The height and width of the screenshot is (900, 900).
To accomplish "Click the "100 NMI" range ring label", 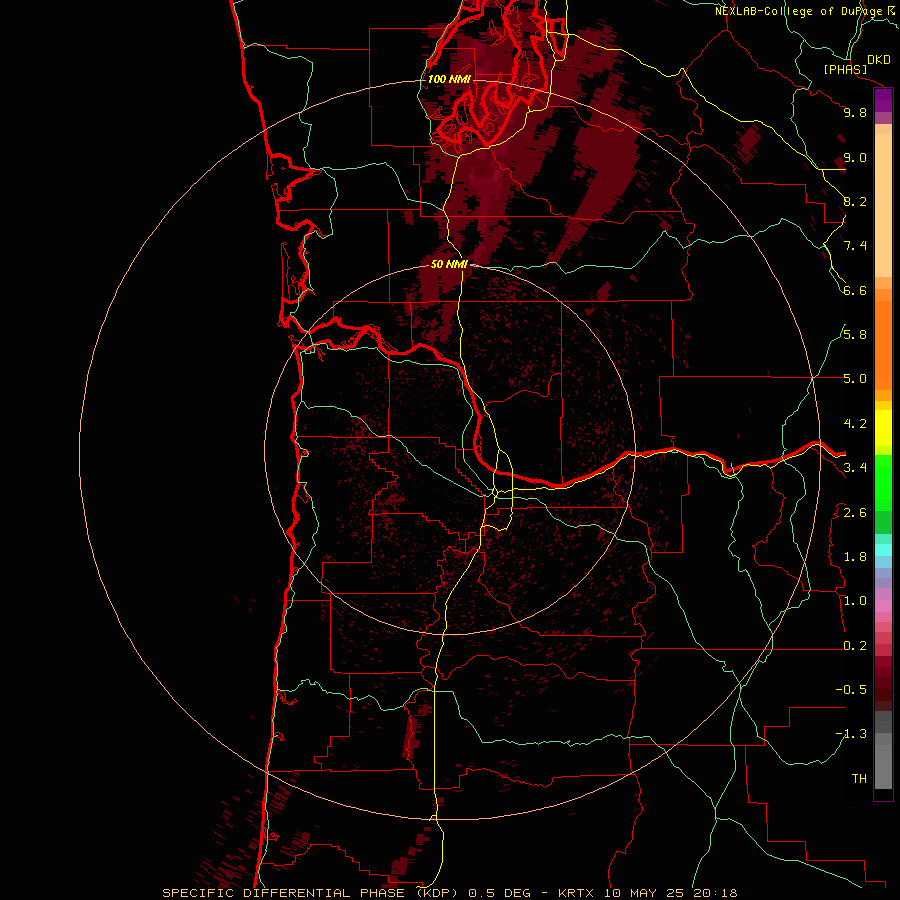I will 449,79.
